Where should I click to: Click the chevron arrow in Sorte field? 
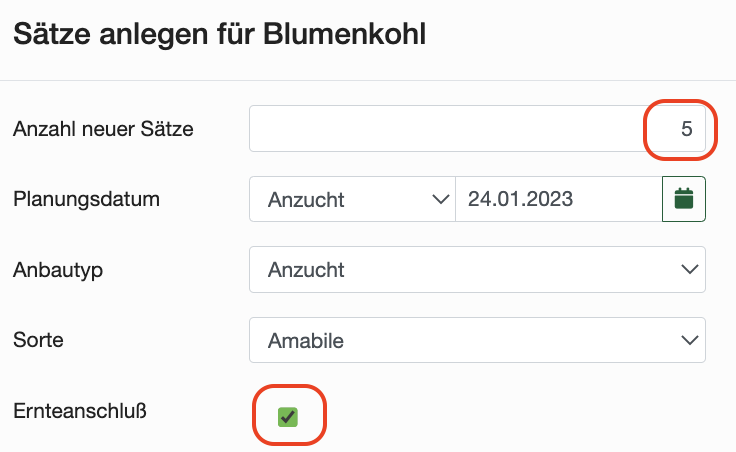(690, 340)
